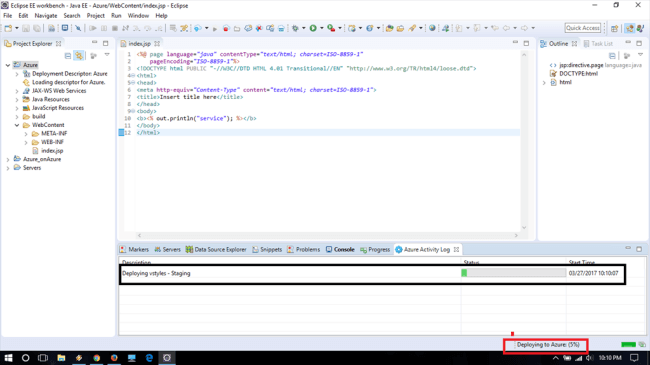
Task: Open Cortana search circle in taskbar
Action: pos(25,358)
